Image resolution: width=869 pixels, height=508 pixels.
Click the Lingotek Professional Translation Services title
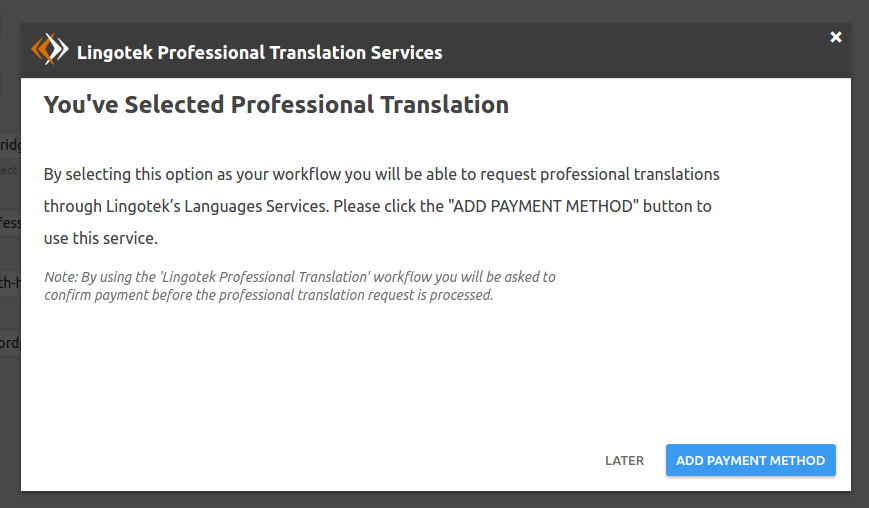(x=259, y=52)
